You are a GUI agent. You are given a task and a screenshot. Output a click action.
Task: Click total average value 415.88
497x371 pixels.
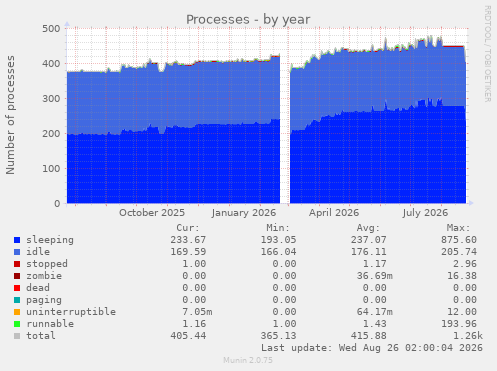click(x=368, y=336)
